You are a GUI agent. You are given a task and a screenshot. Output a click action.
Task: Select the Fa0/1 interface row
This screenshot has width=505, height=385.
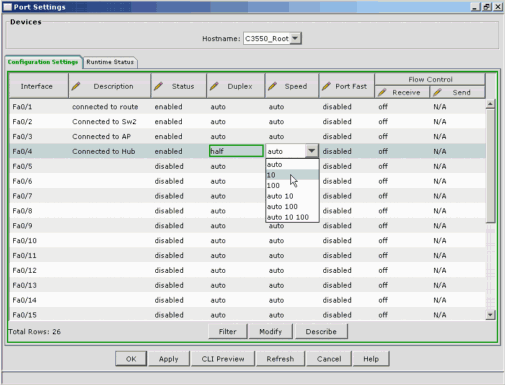247,107
